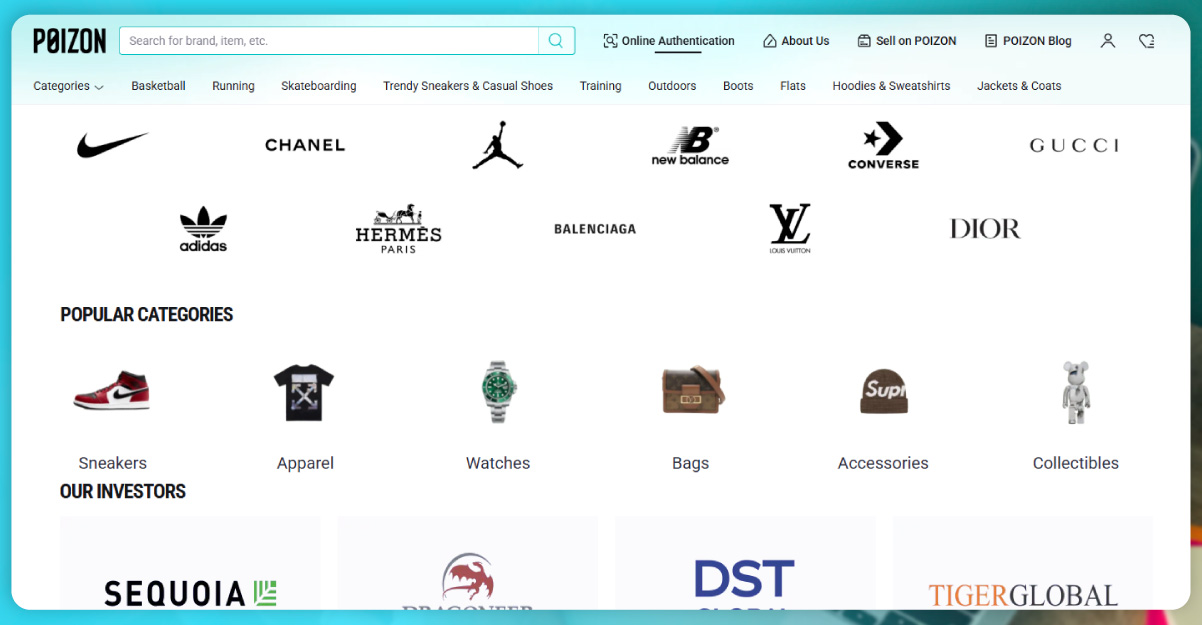This screenshot has height=625, width=1202.
Task: Click the Converse star chevron logo
Action: pyautogui.click(x=883, y=144)
